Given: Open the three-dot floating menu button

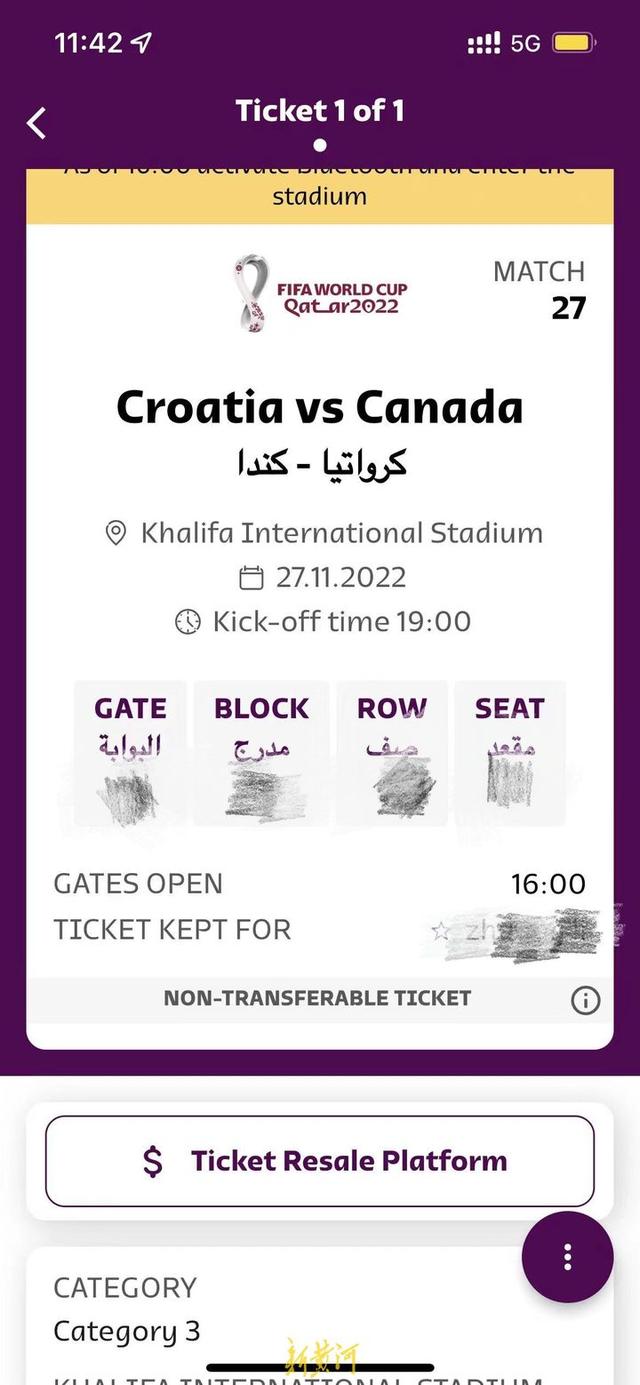Looking at the screenshot, I should click(x=567, y=1257).
